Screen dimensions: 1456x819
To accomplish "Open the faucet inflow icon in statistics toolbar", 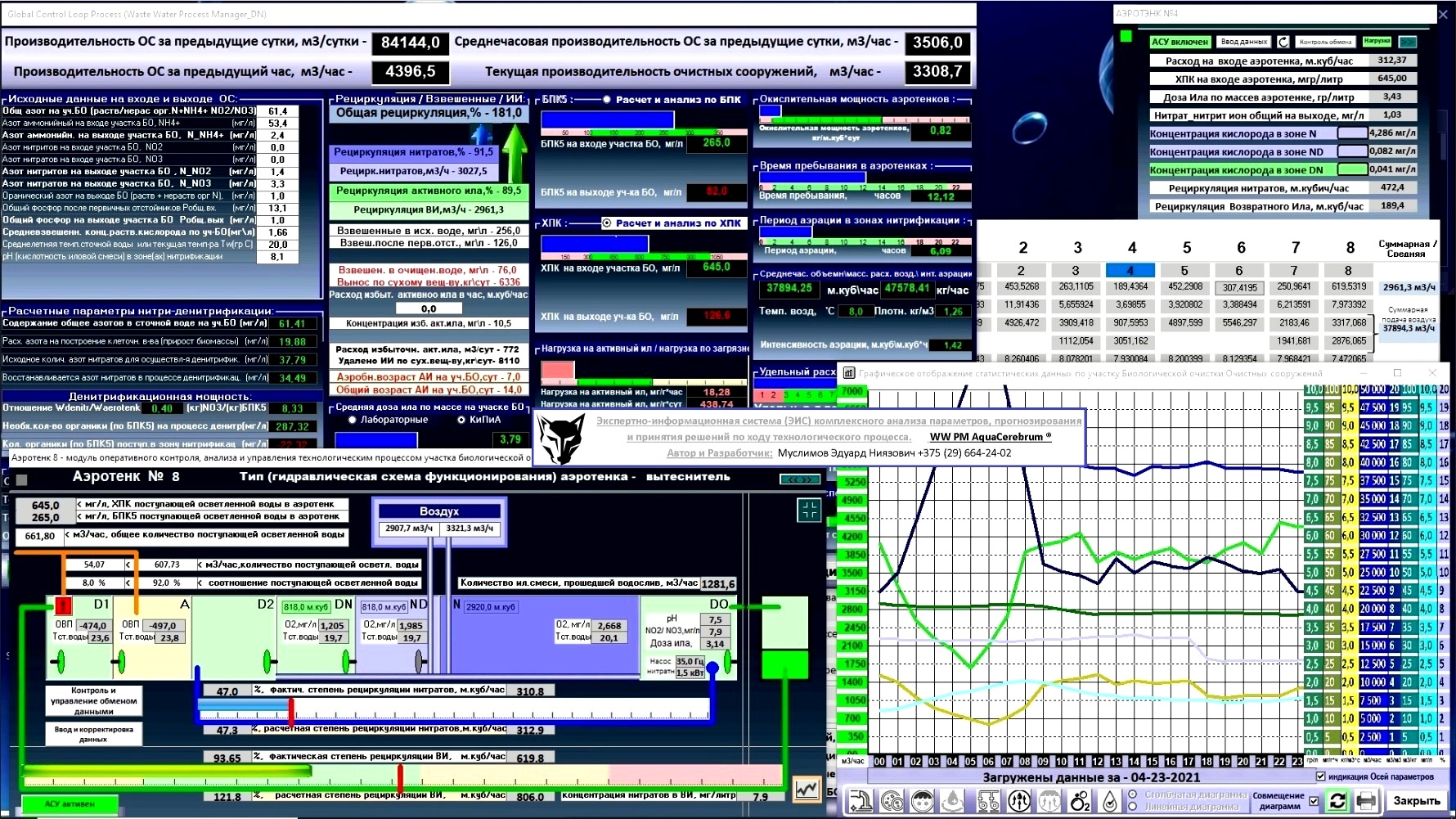I will pos(860,801).
